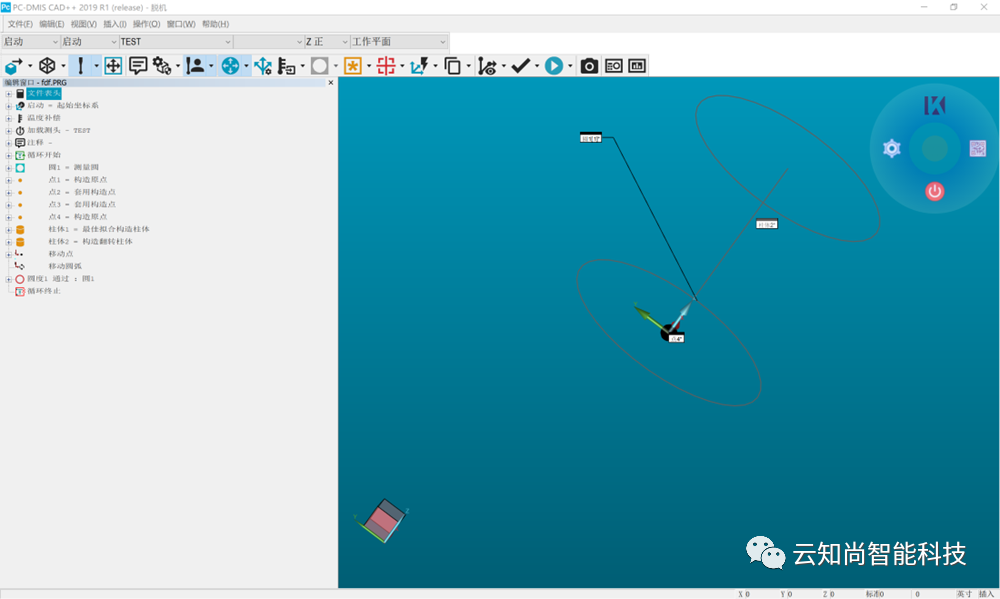The image size is (1000, 599).
Task: Click the four-arrow fit view toolbar icon
Action: coord(113,66)
